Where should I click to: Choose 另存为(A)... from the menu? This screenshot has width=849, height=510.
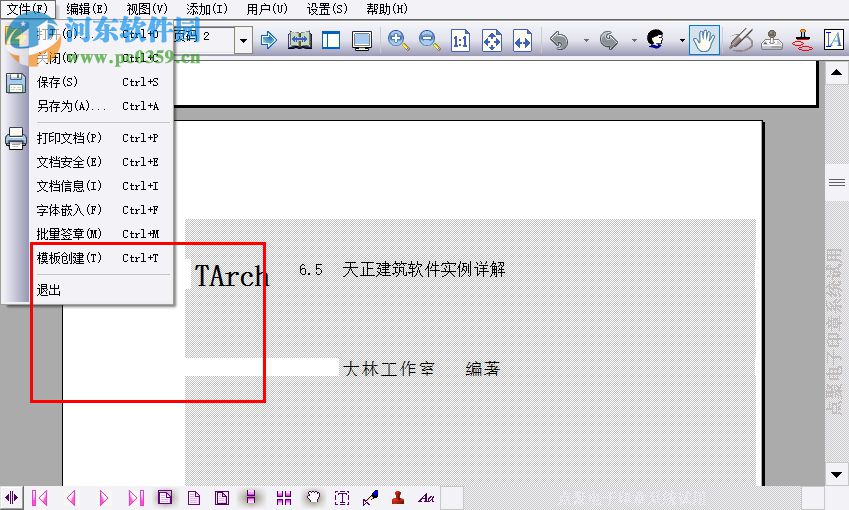(x=101, y=106)
